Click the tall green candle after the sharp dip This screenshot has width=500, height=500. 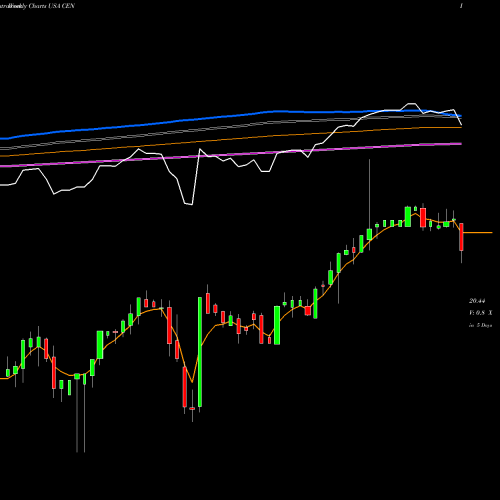tap(200, 352)
